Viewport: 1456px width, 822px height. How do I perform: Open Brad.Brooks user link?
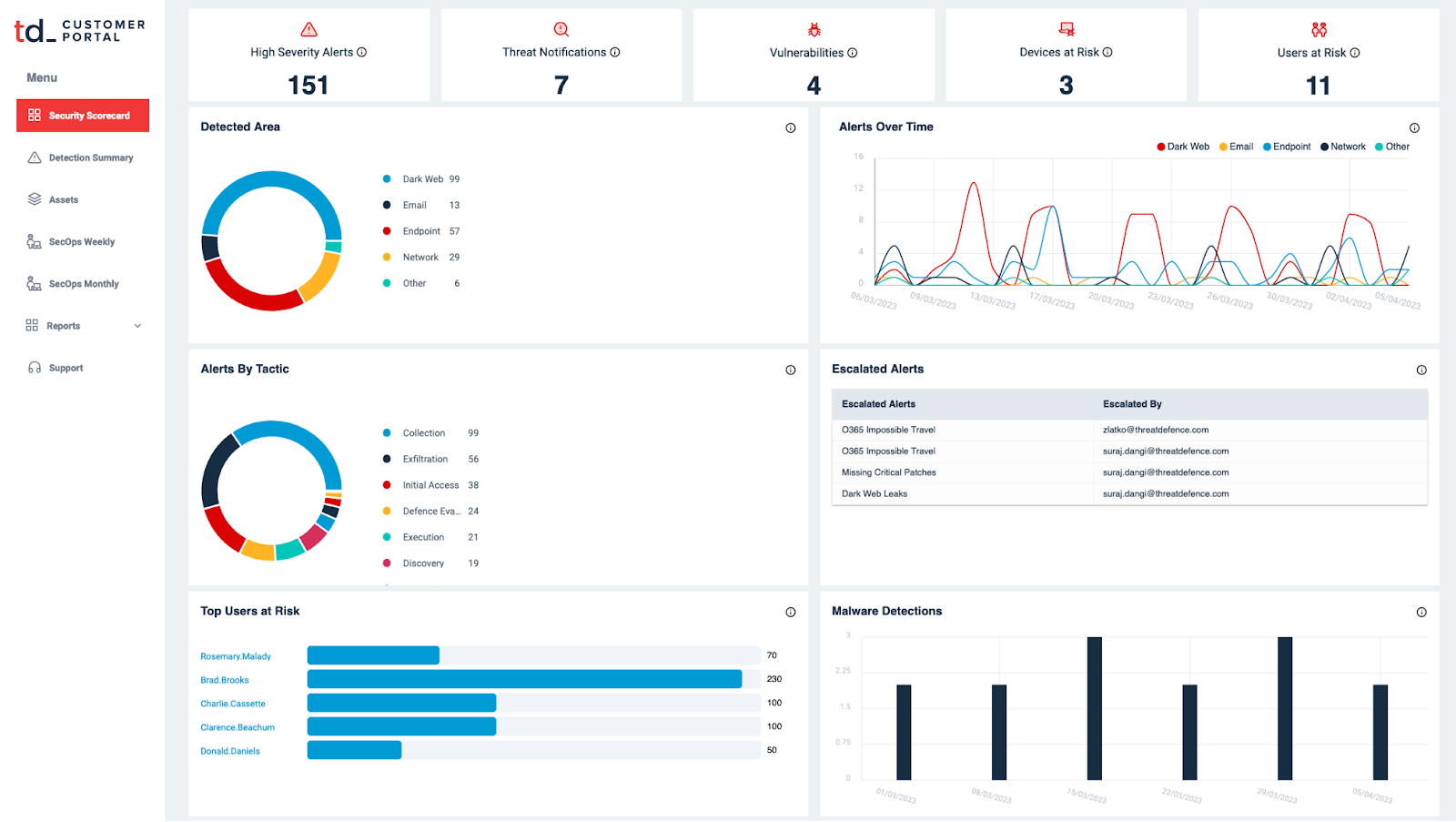pyautogui.click(x=225, y=680)
